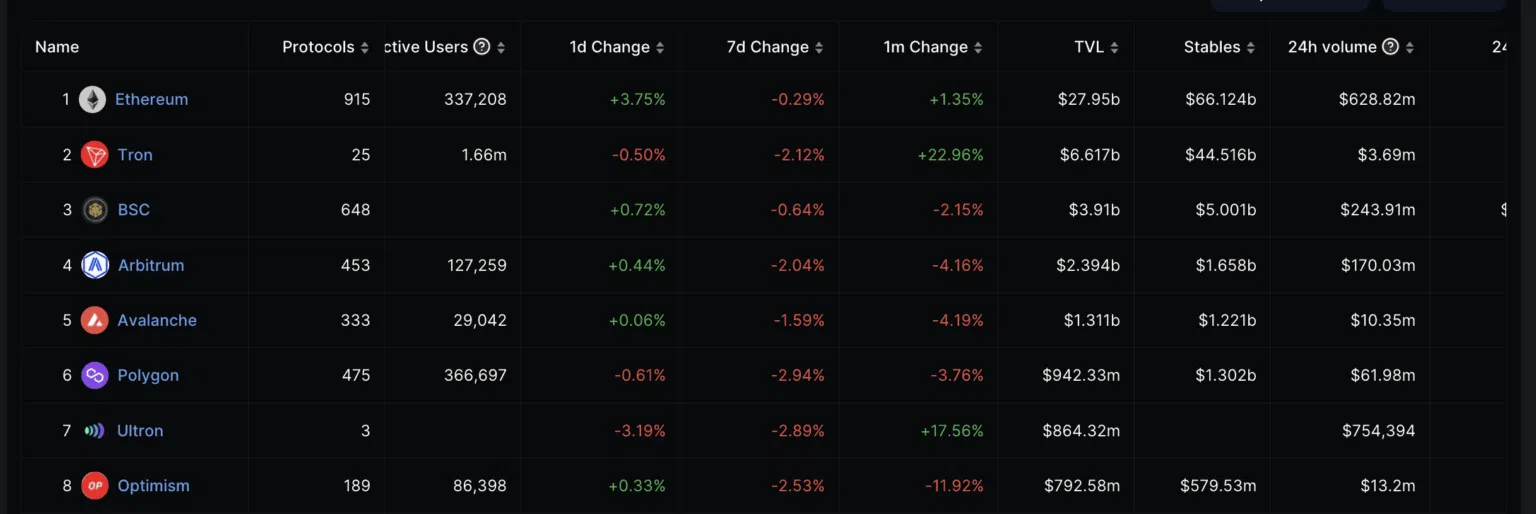
Task: Sort table by Protocols column
Action: pyautogui.click(x=365, y=48)
